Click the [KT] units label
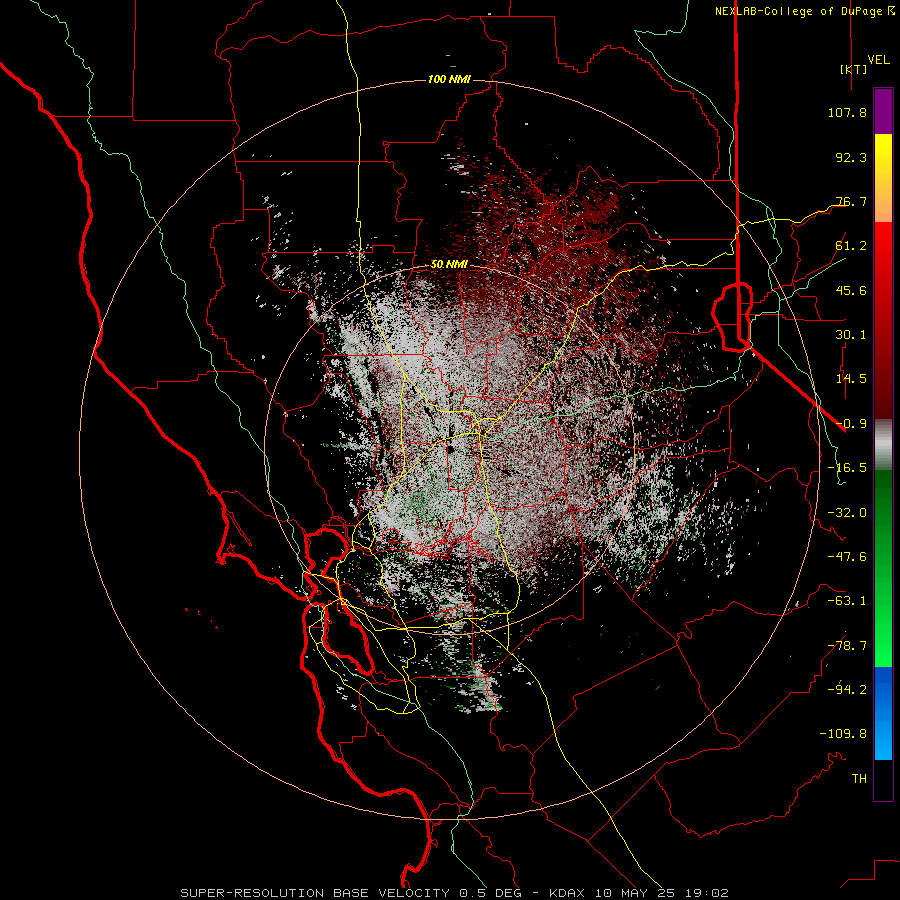 pyautogui.click(x=854, y=69)
